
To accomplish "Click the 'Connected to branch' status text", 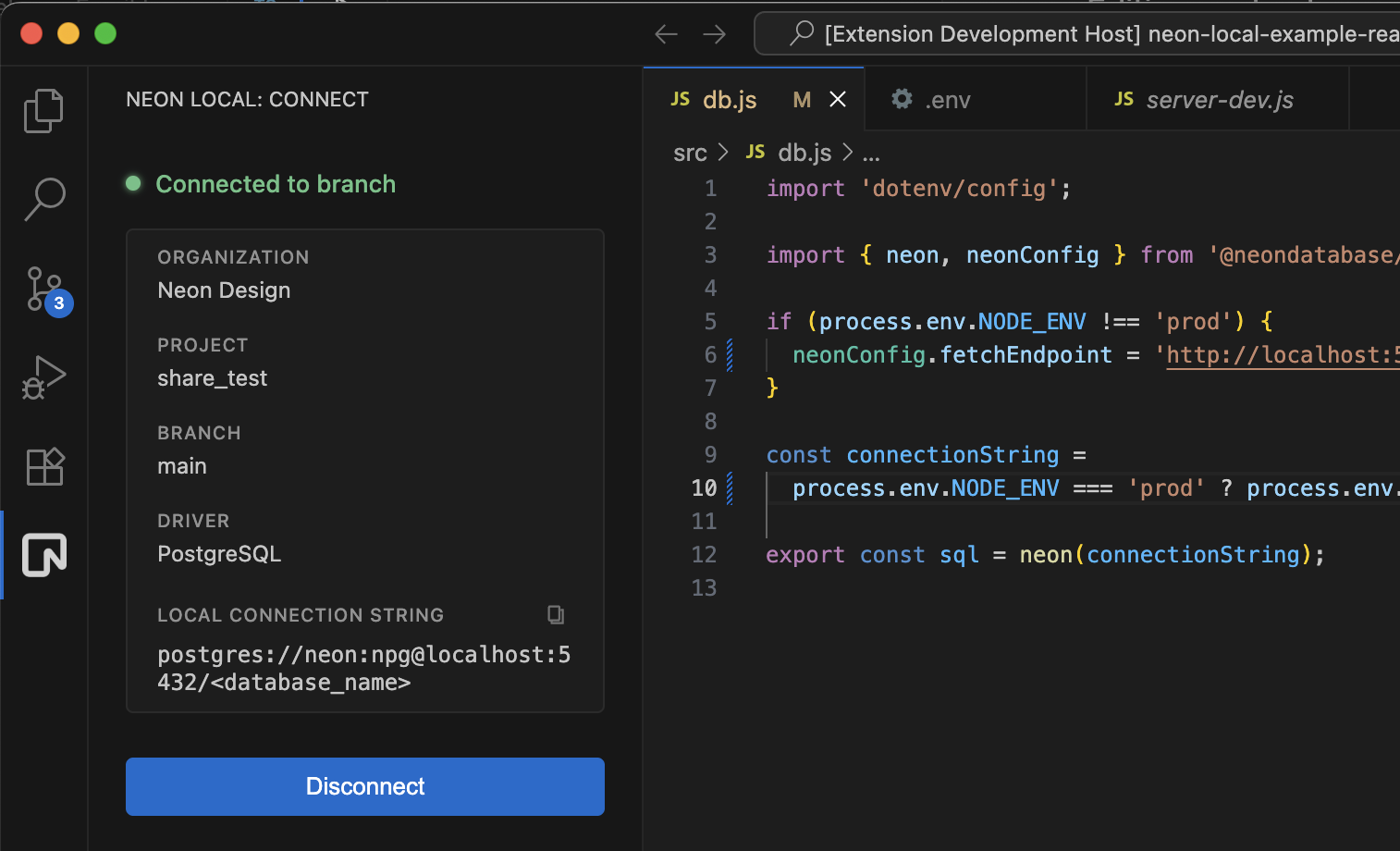I will (x=276, y=184).
